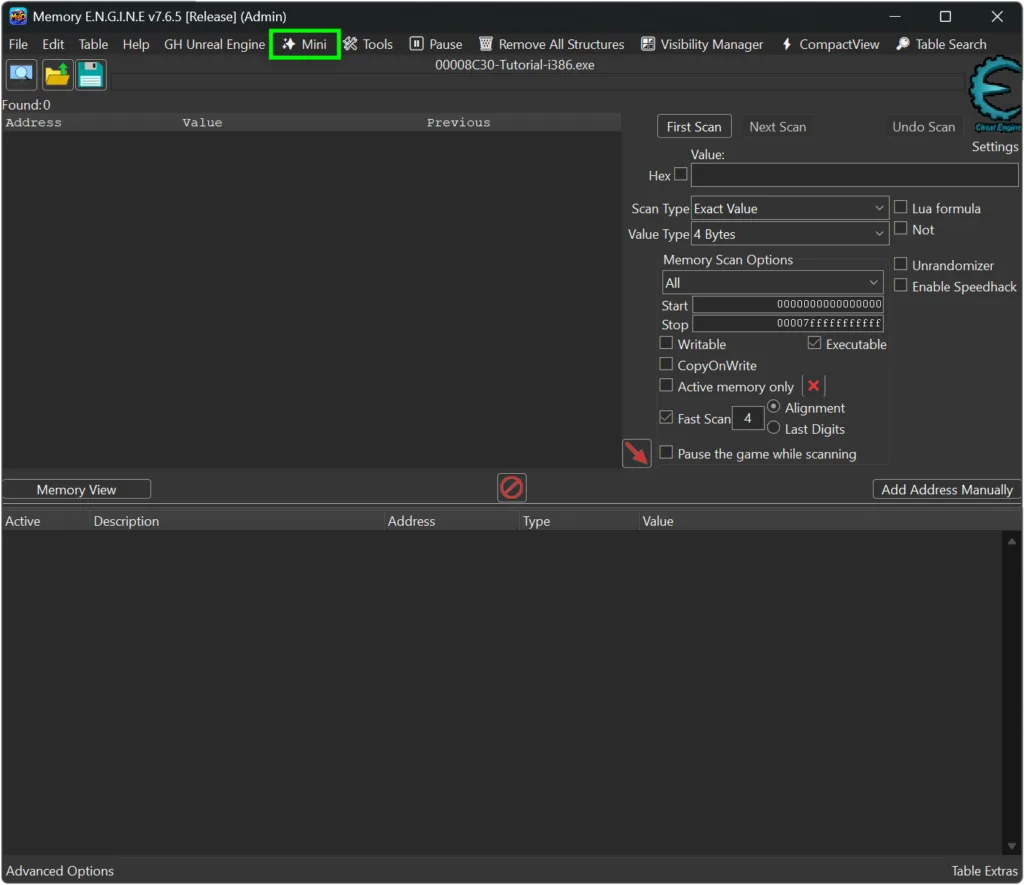The width and height of the screenshot is (1024, 885).
Task: Open the GH Unreal Engine menu
Action: click(214, 44)
